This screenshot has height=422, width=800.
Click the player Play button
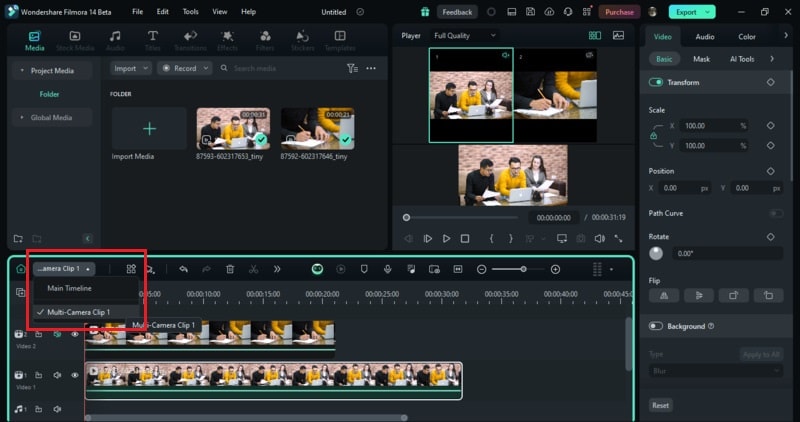pyautogui.click(x=446, y=239)
